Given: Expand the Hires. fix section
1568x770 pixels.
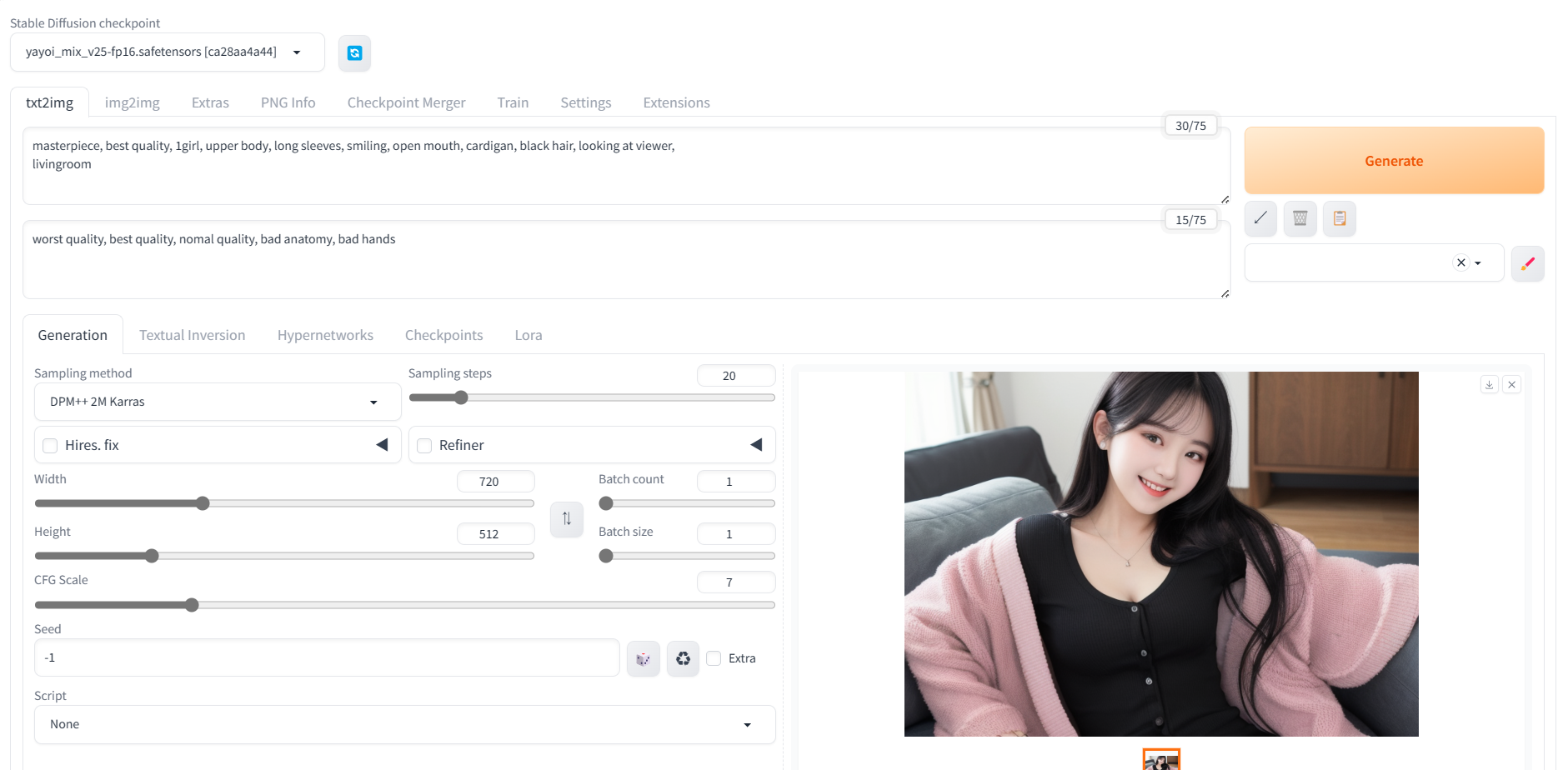Looking at the screenshot, I should pyautogui.click(x=382, y=445).
